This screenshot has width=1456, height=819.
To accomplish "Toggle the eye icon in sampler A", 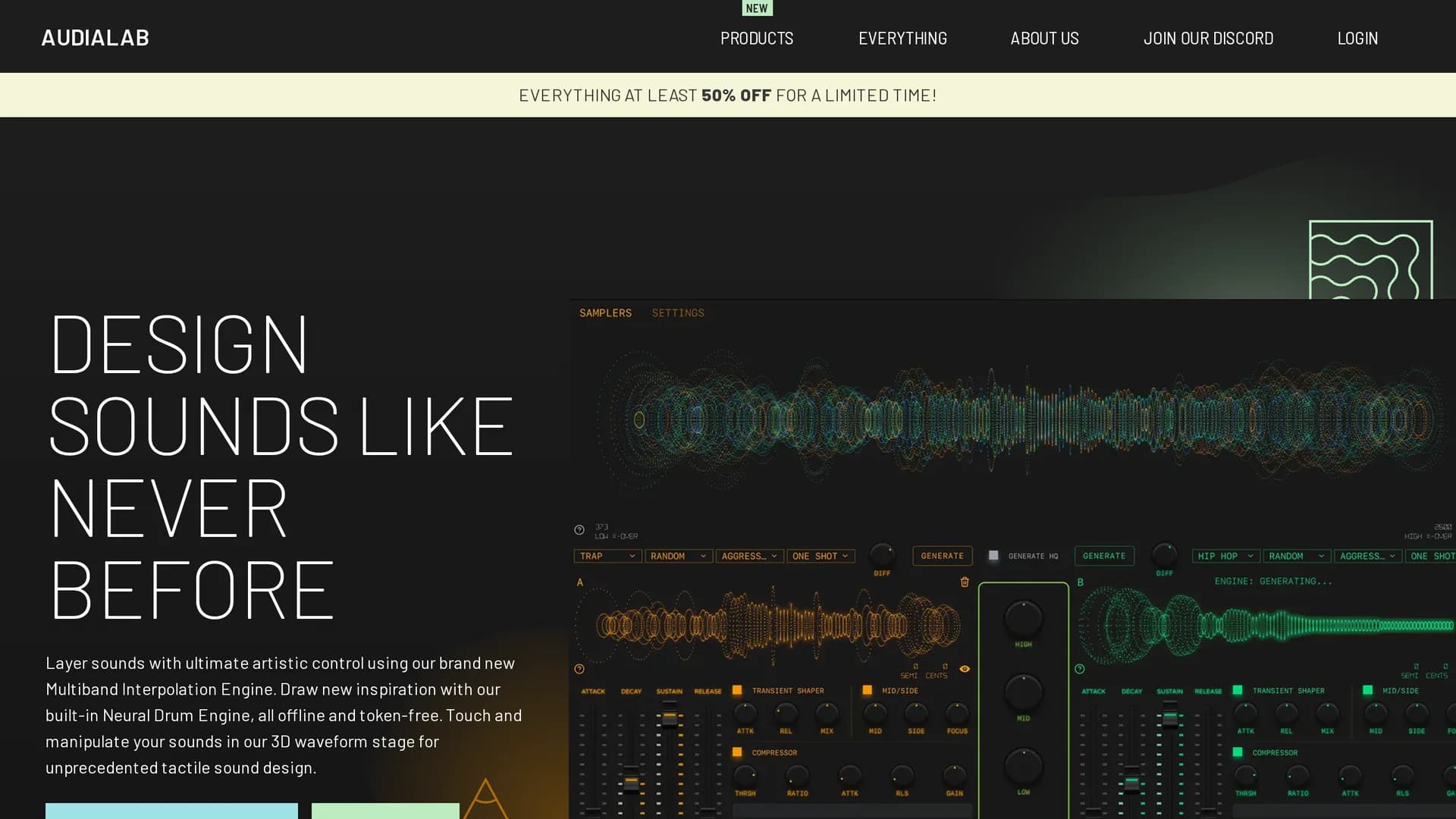I will coord(965,669).
